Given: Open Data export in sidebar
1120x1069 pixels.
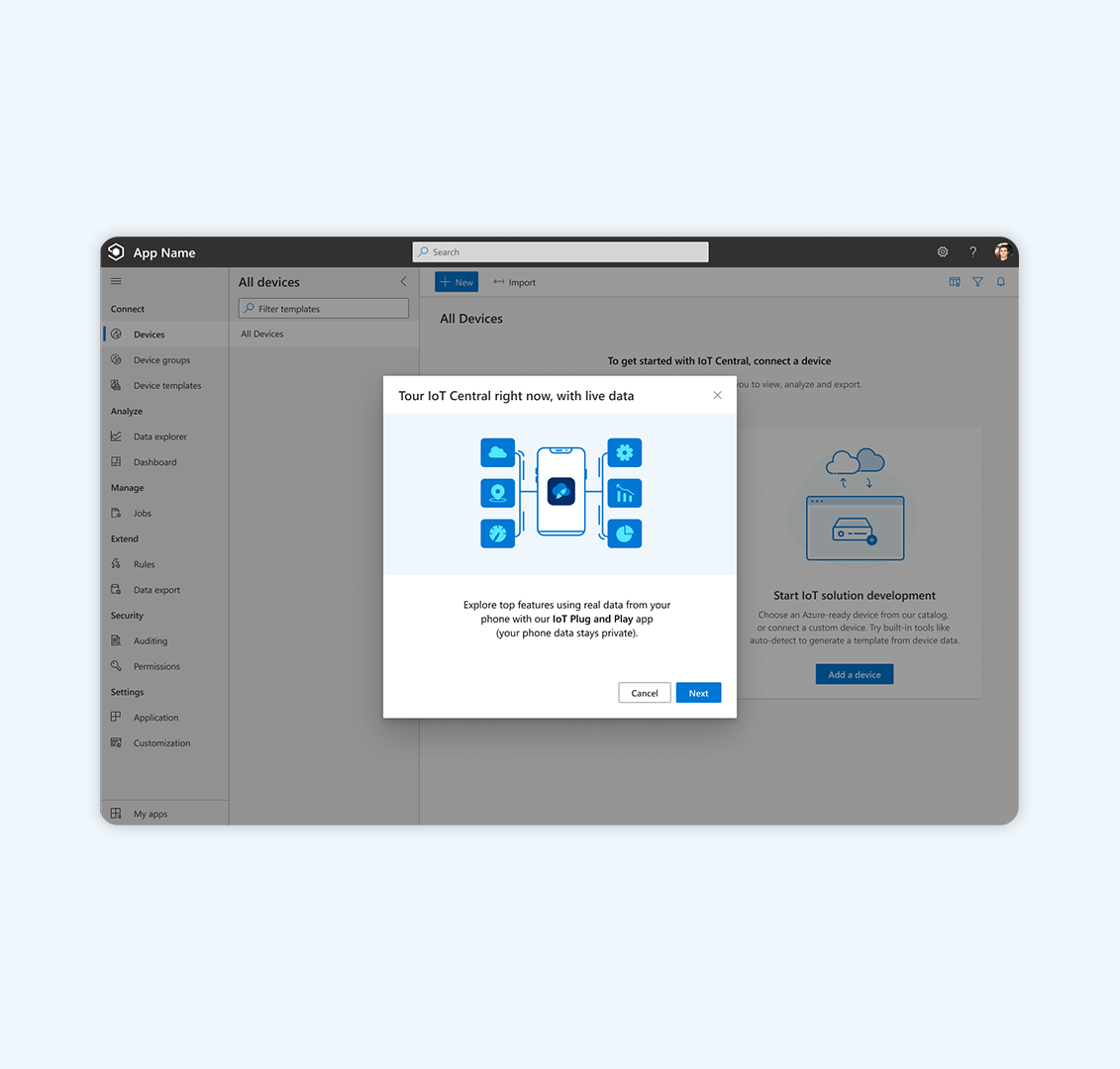Looking at the screenshot, I should (164, 590).
